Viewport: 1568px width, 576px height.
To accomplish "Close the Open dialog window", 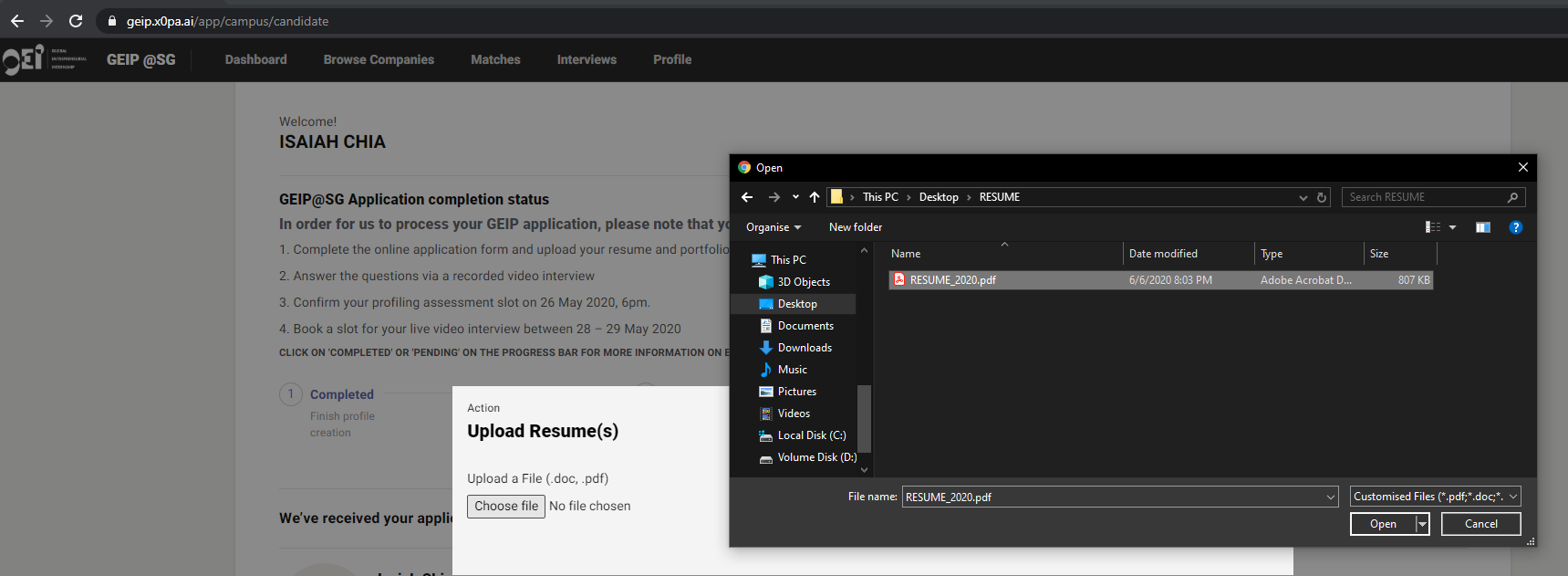I will [x=1522, y=167].
